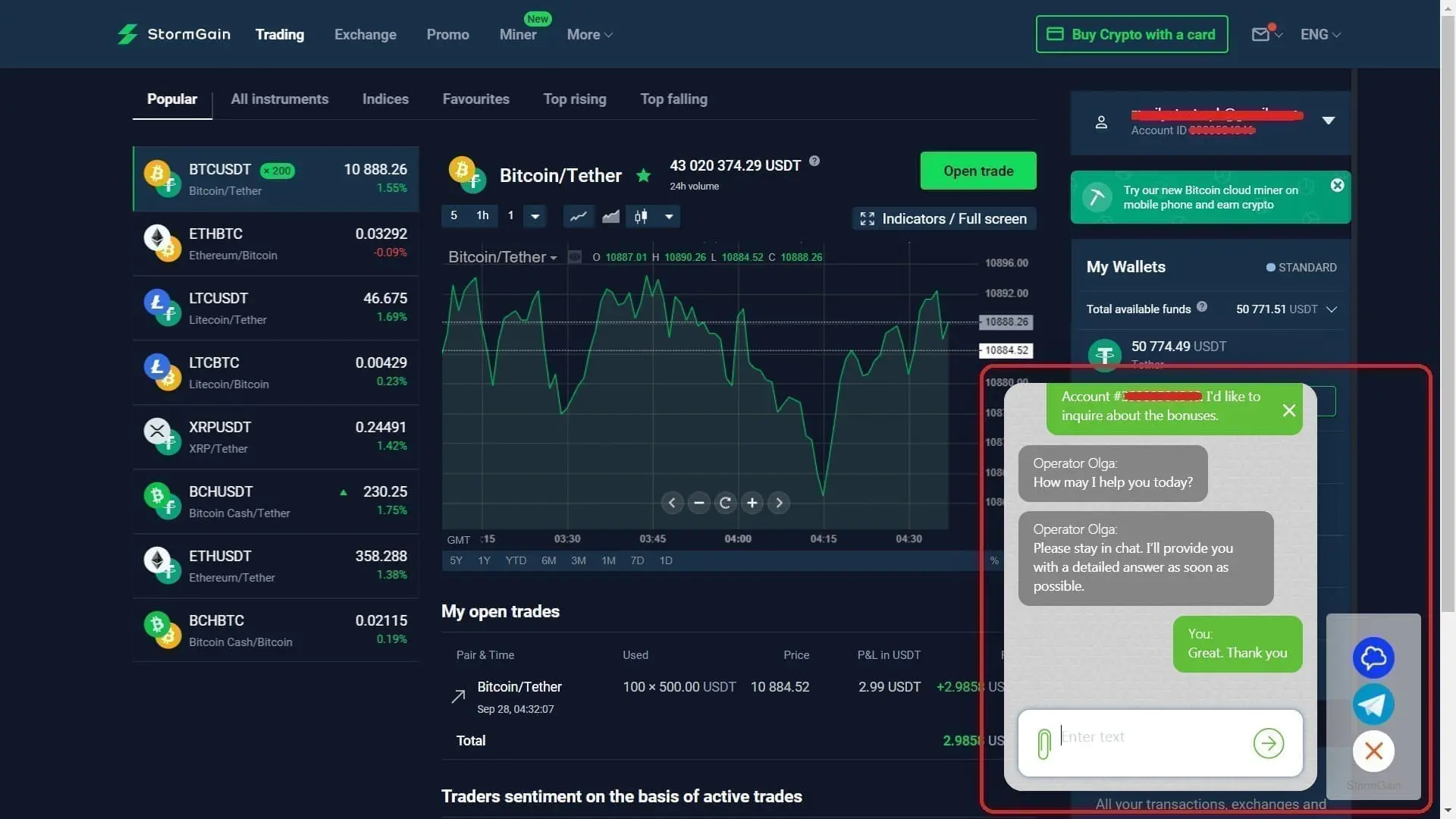Click the open trade direction arrow icon
The width and height of the screenshot is (1456, 819).
pos(458,696)
